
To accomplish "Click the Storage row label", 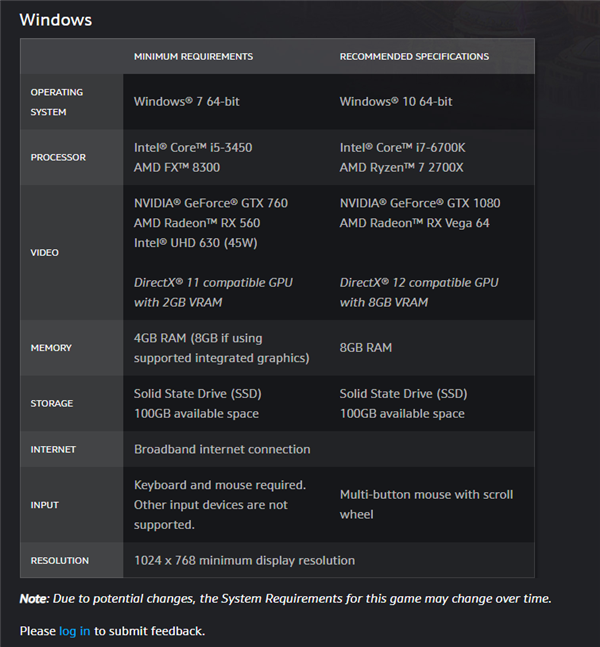I will [x=52, y=403].
